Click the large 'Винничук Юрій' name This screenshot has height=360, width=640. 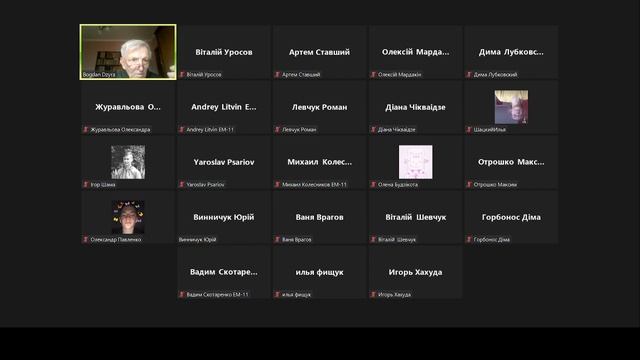[224, 217]
